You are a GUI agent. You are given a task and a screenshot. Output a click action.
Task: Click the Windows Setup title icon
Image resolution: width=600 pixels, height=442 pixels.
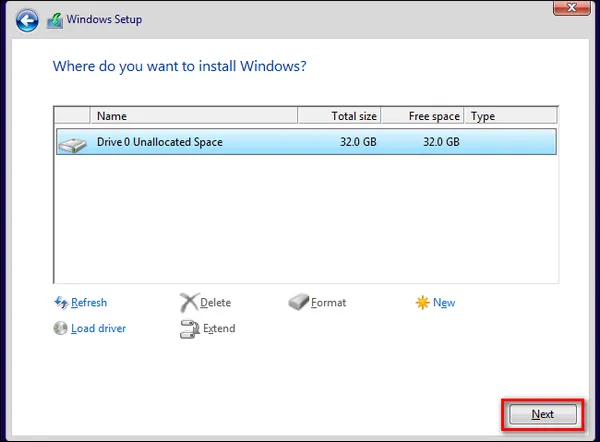tap(54, 19)
